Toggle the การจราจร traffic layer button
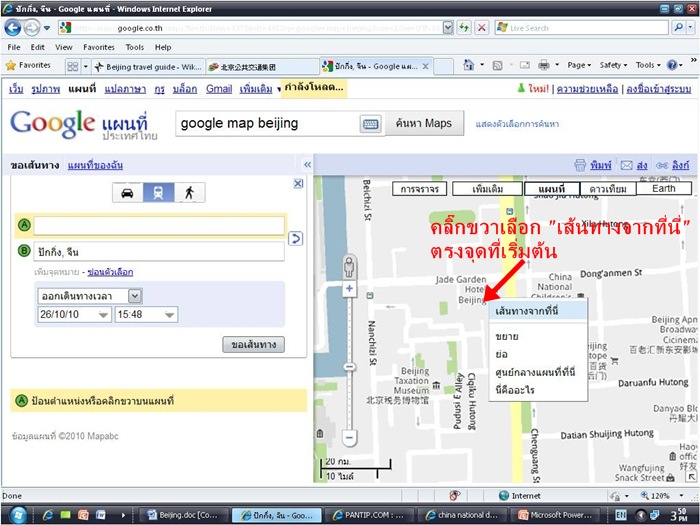The height and width of the screenshot is (525, 700). click(419, 189)
